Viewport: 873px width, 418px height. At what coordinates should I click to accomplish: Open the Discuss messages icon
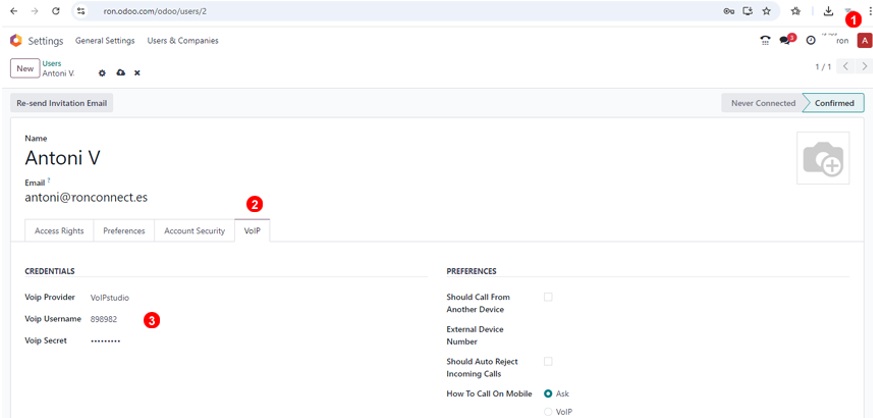tap(786, 41)
